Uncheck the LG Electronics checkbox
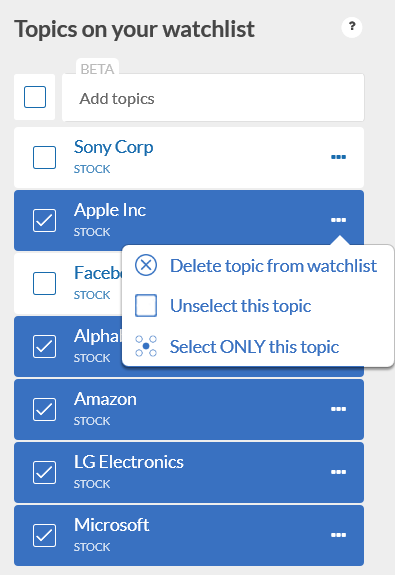The height and width of the screenshot is (575, 395). [x=44, y=472]
